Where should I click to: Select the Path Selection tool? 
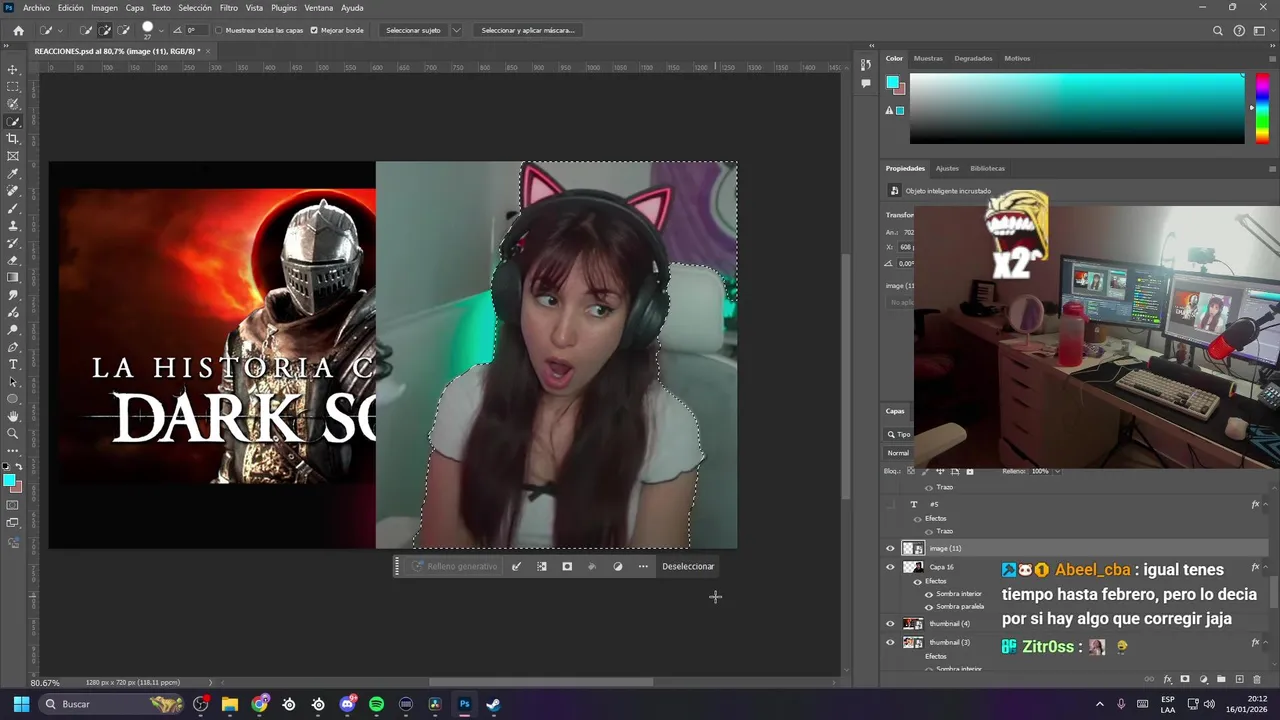pyautogui.click(x=13, y=382)
